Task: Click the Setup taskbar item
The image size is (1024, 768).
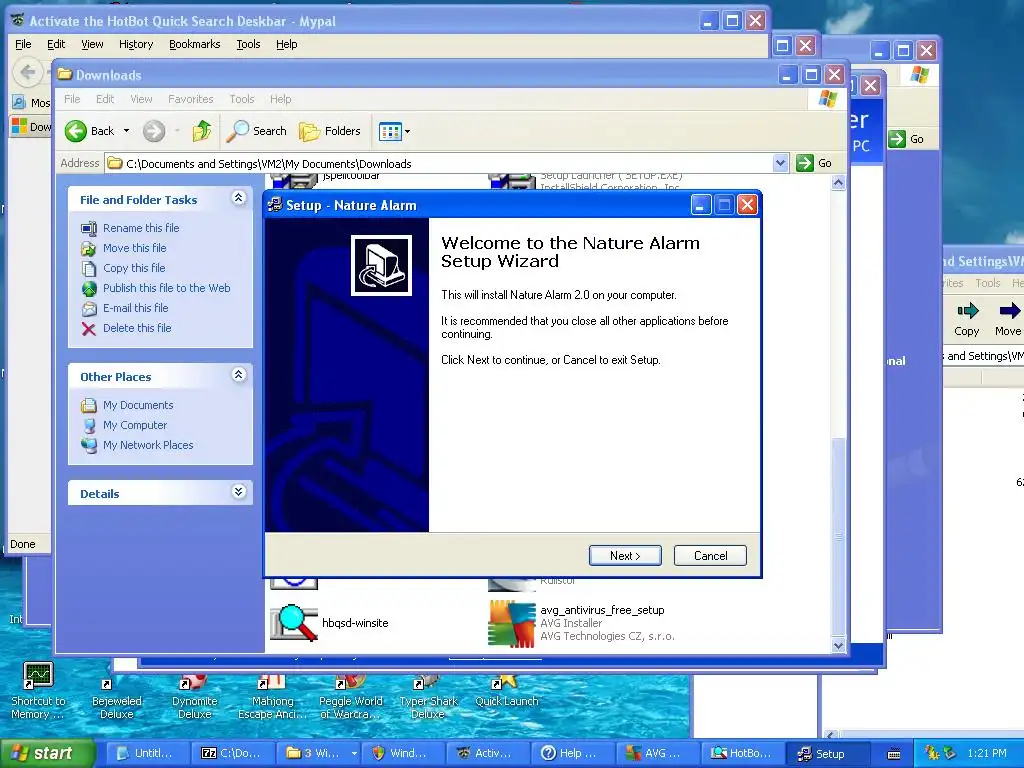Action: pyautogui.click(x=827, y=753)
